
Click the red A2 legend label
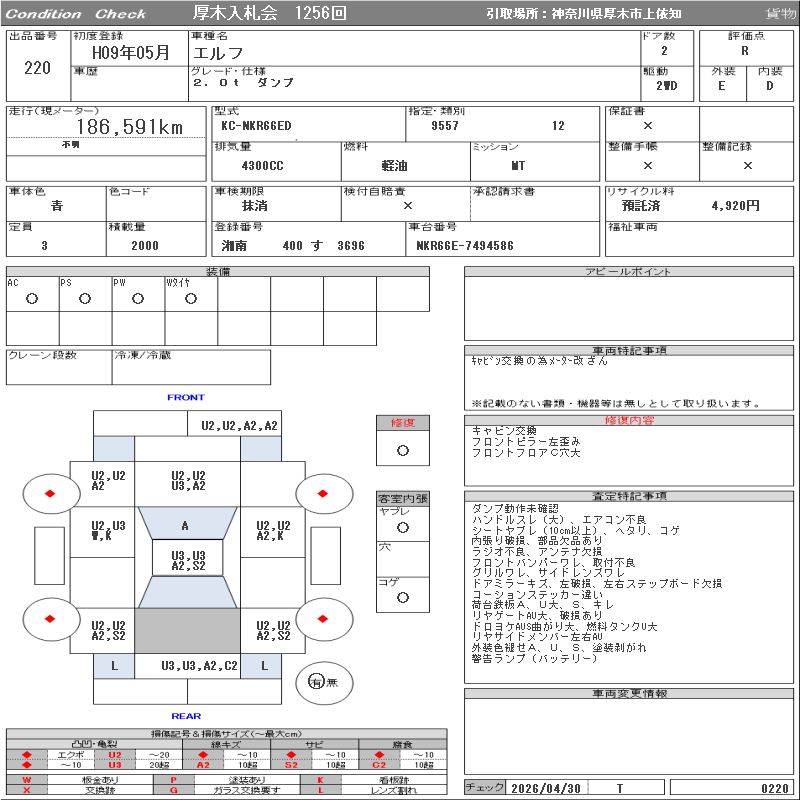pos(203,765)
